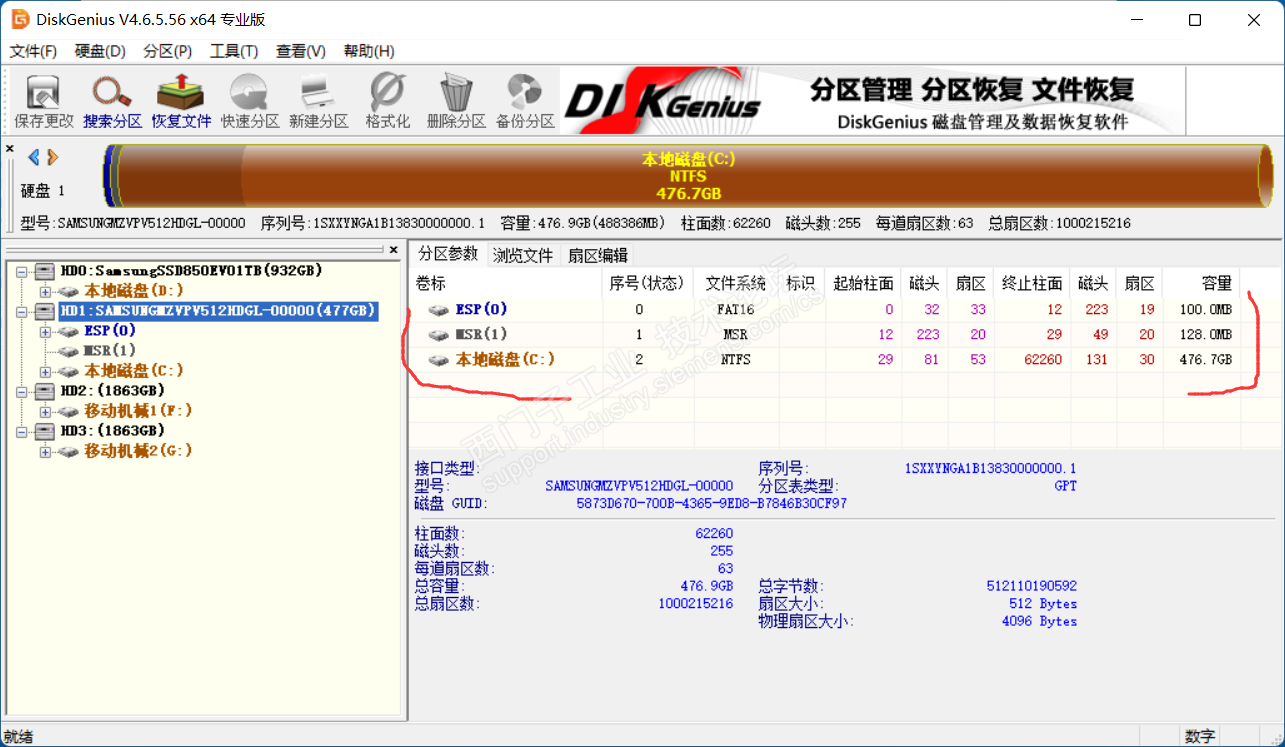Click the 序号(状态) column header

point(647,283)
